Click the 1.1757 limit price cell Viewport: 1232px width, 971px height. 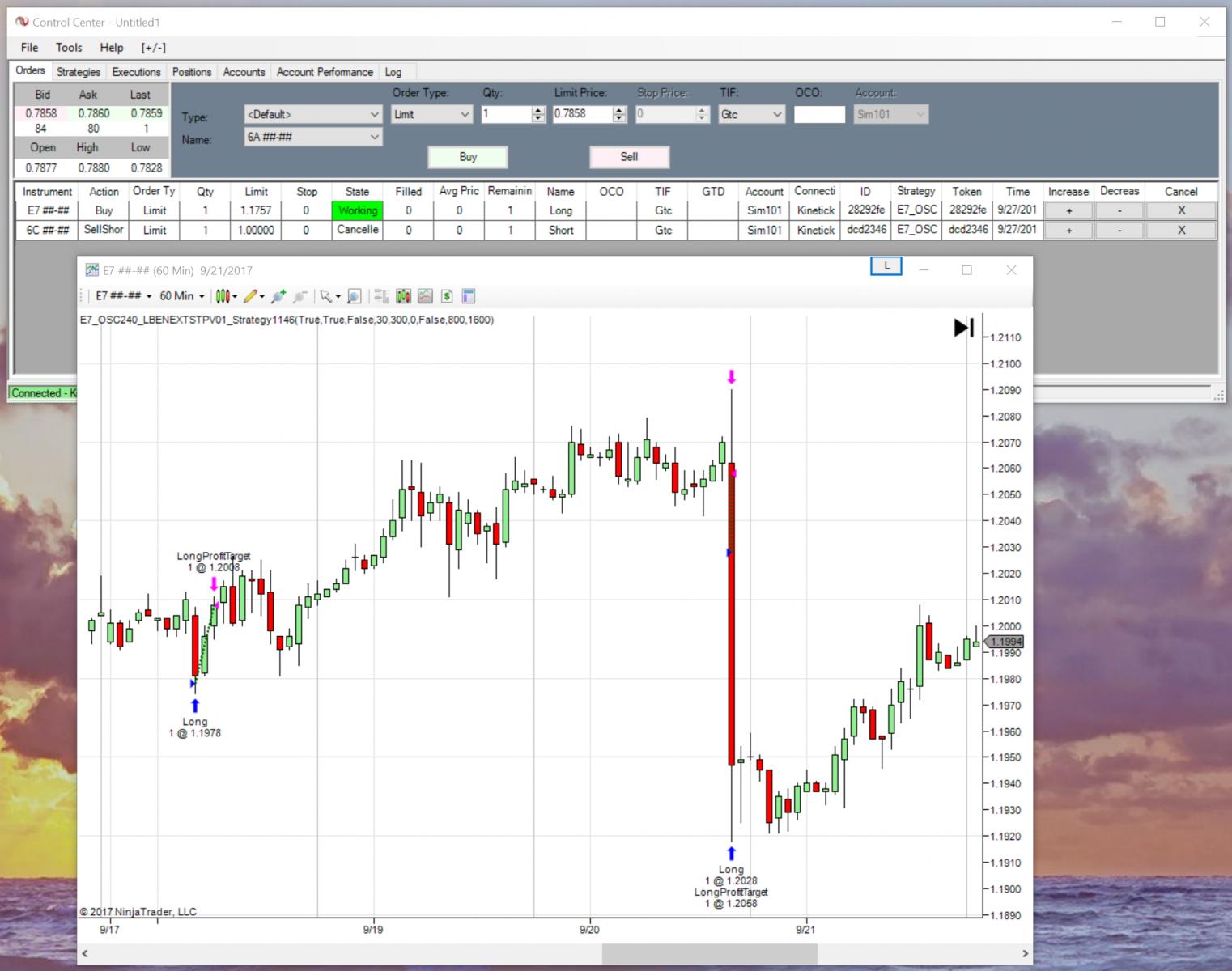pos(256,210)
